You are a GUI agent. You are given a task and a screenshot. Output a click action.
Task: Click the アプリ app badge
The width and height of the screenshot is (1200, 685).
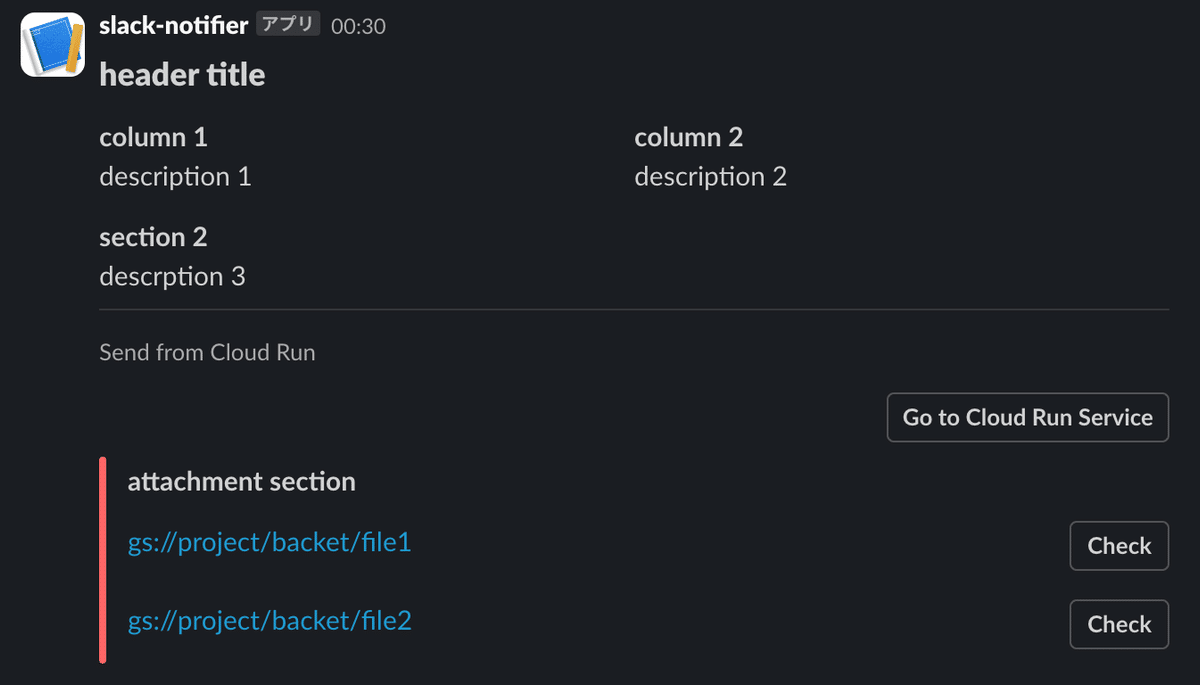pos(288,25)
